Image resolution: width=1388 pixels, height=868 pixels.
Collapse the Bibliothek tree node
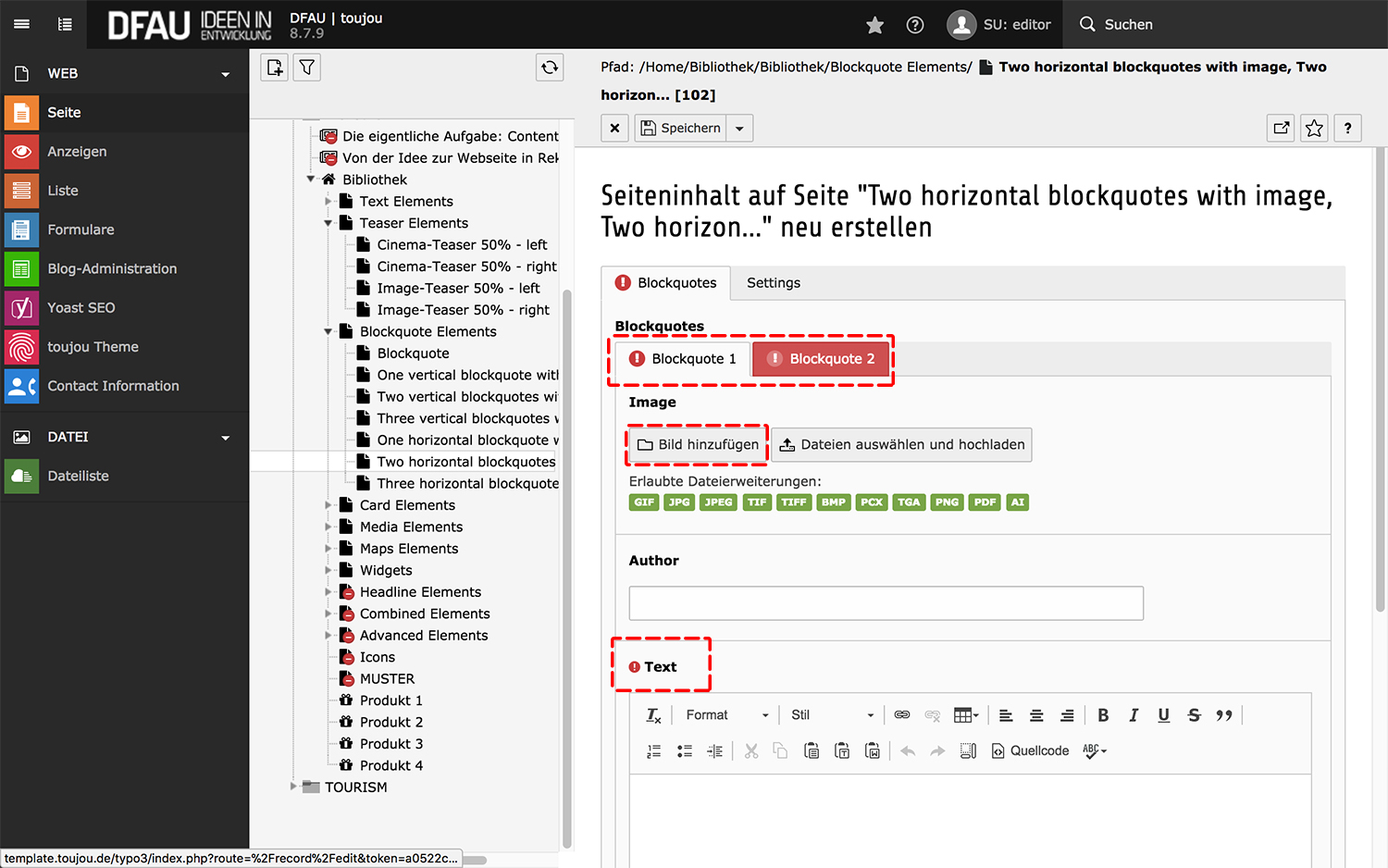click(311, 180)
